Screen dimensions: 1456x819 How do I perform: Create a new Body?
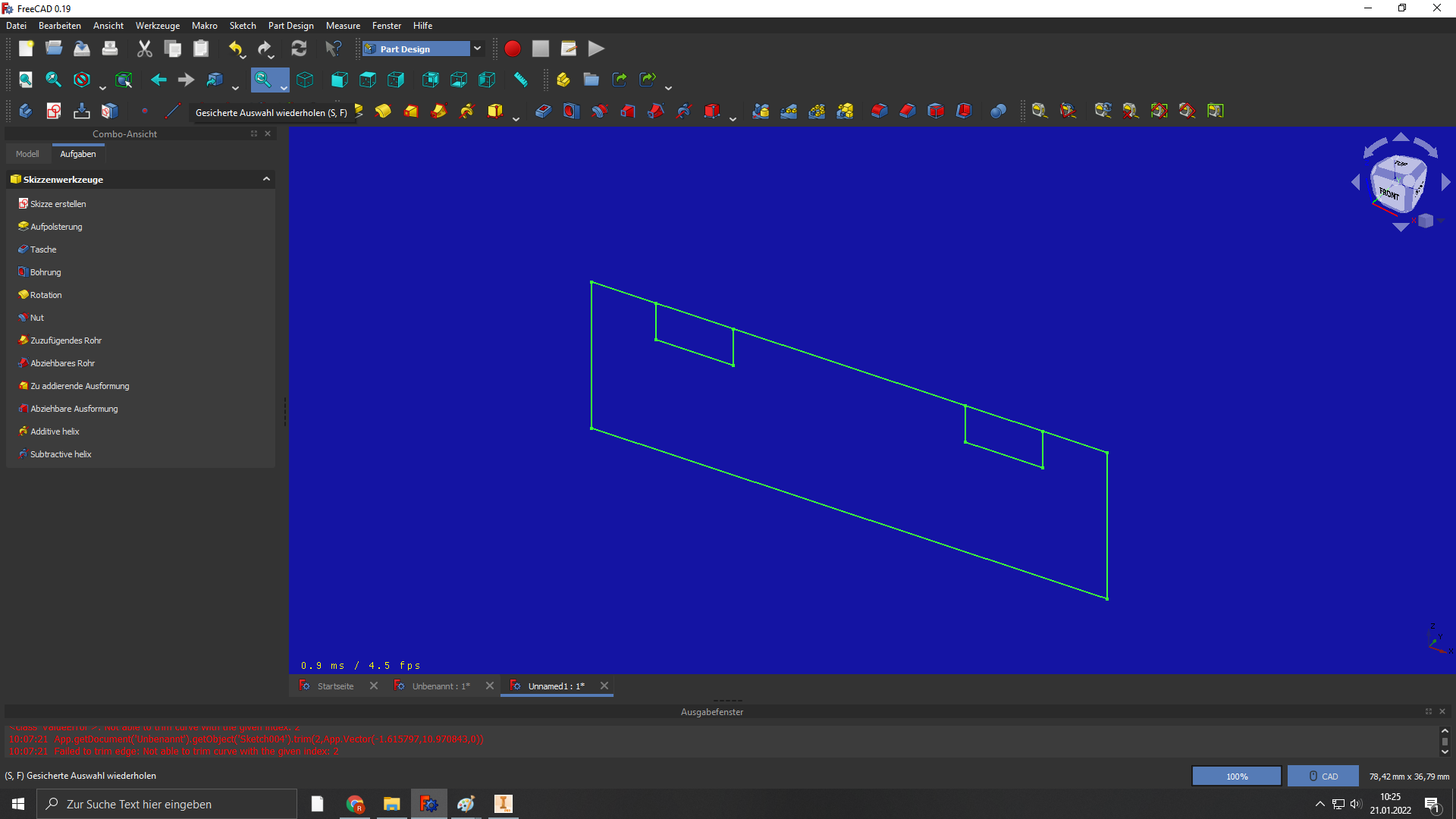click(x=26, y=111)
